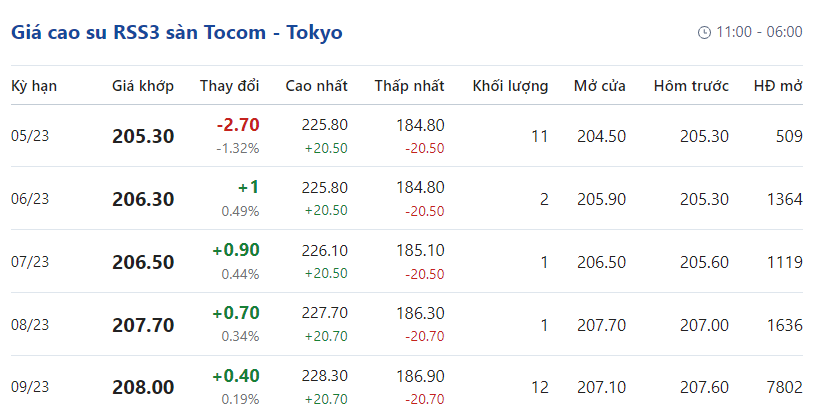814x415 pixels.
Task: Click the Hôm trước column header
Action: [691, 86]
